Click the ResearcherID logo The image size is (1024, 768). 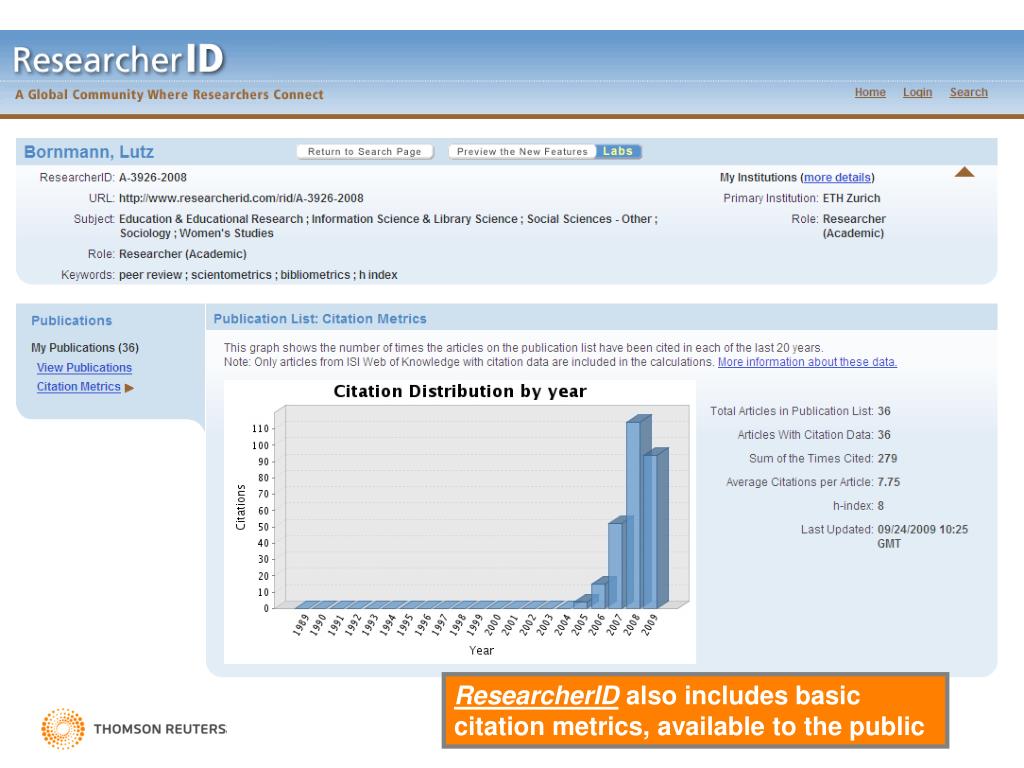(118, 59)
